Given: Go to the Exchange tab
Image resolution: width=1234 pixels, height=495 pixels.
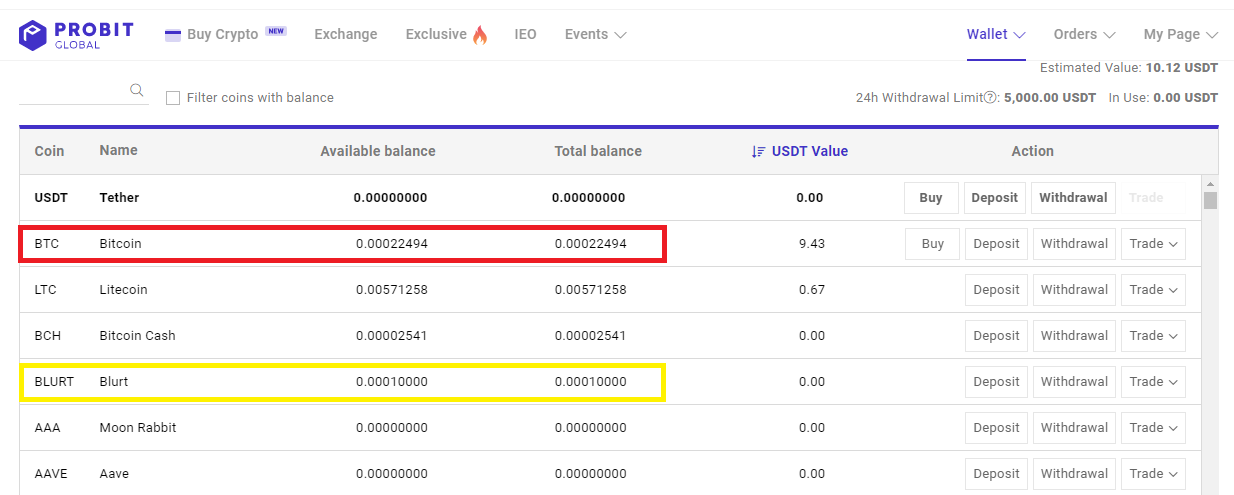Looking at the screenshot, I should pyautogui.click(x=346, y=34).
